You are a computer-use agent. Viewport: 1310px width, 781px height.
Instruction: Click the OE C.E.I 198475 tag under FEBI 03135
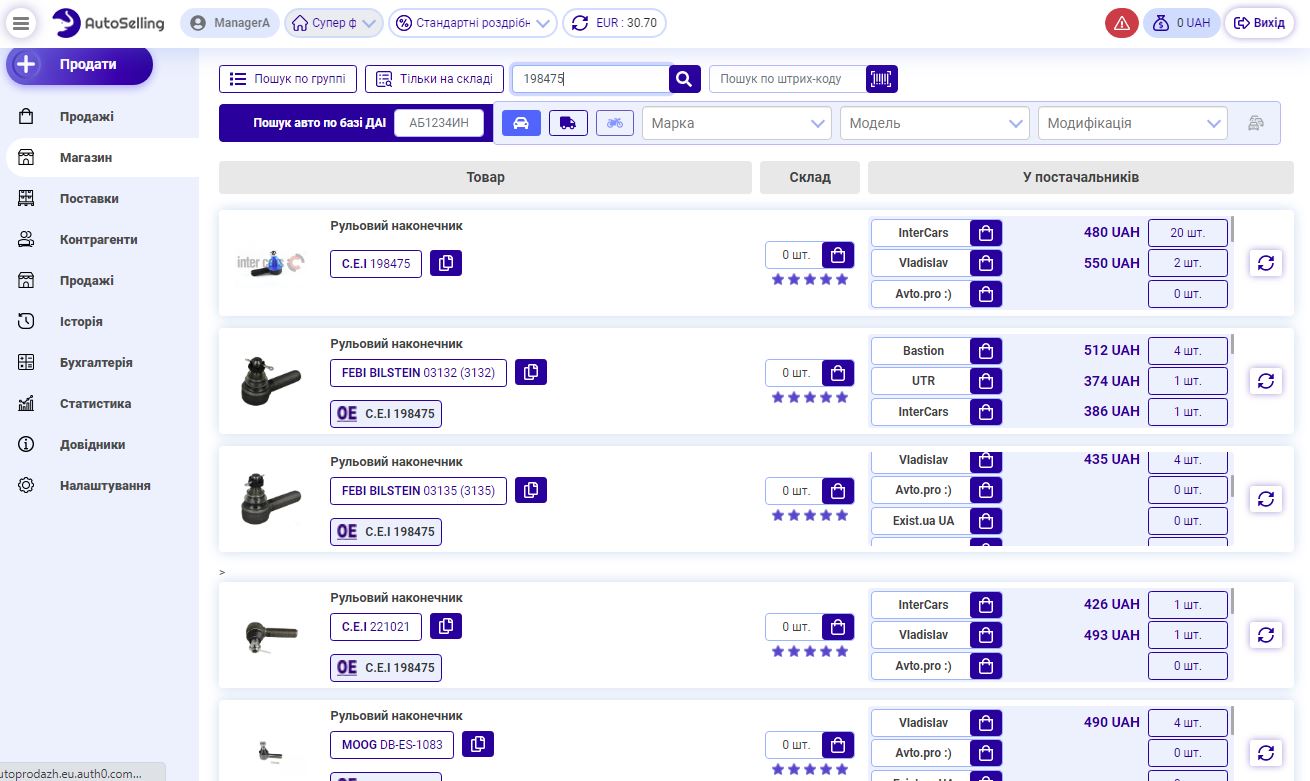point(386,532)
